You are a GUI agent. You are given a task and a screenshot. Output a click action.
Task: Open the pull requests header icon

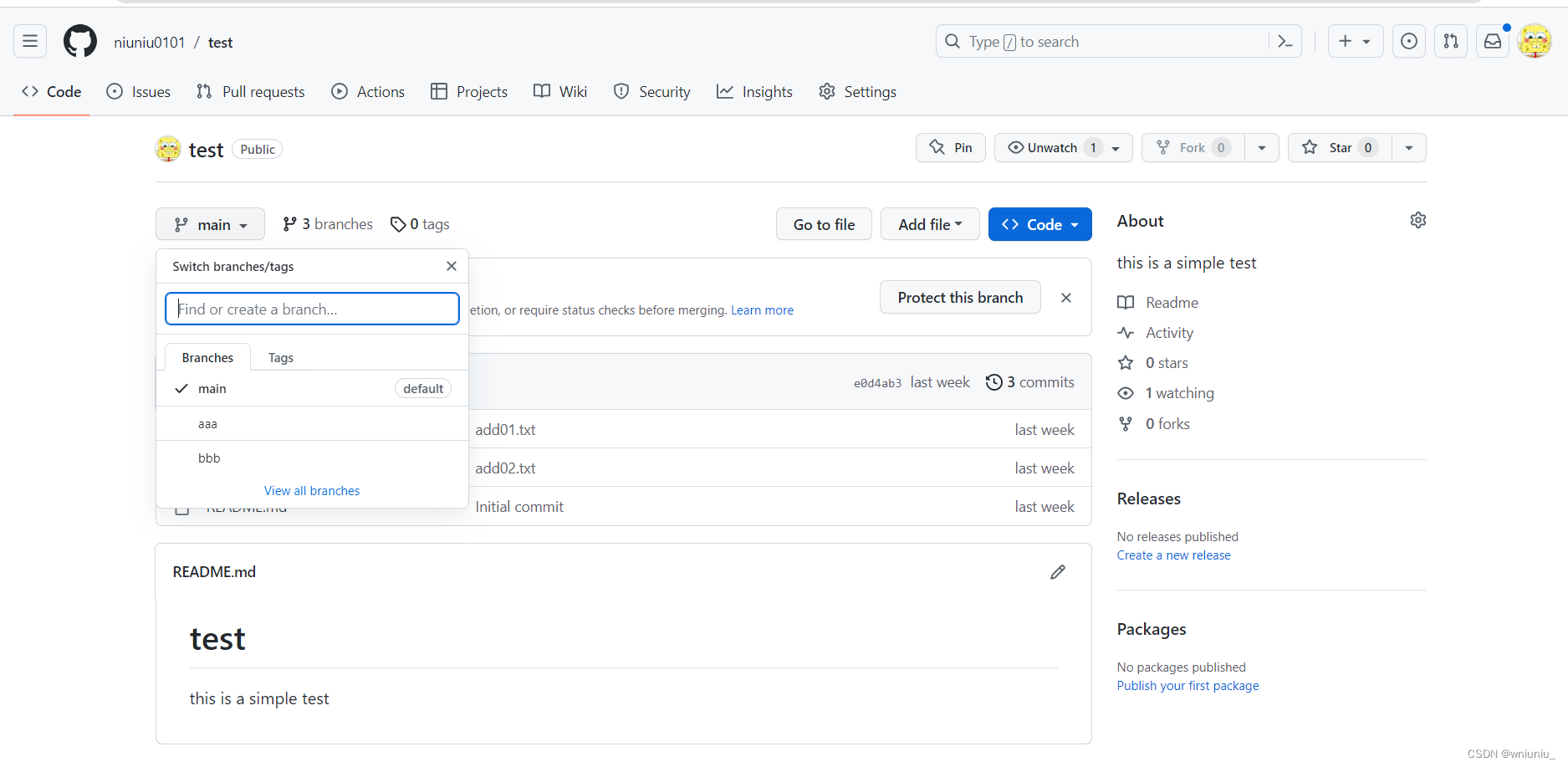(1451, 41)
